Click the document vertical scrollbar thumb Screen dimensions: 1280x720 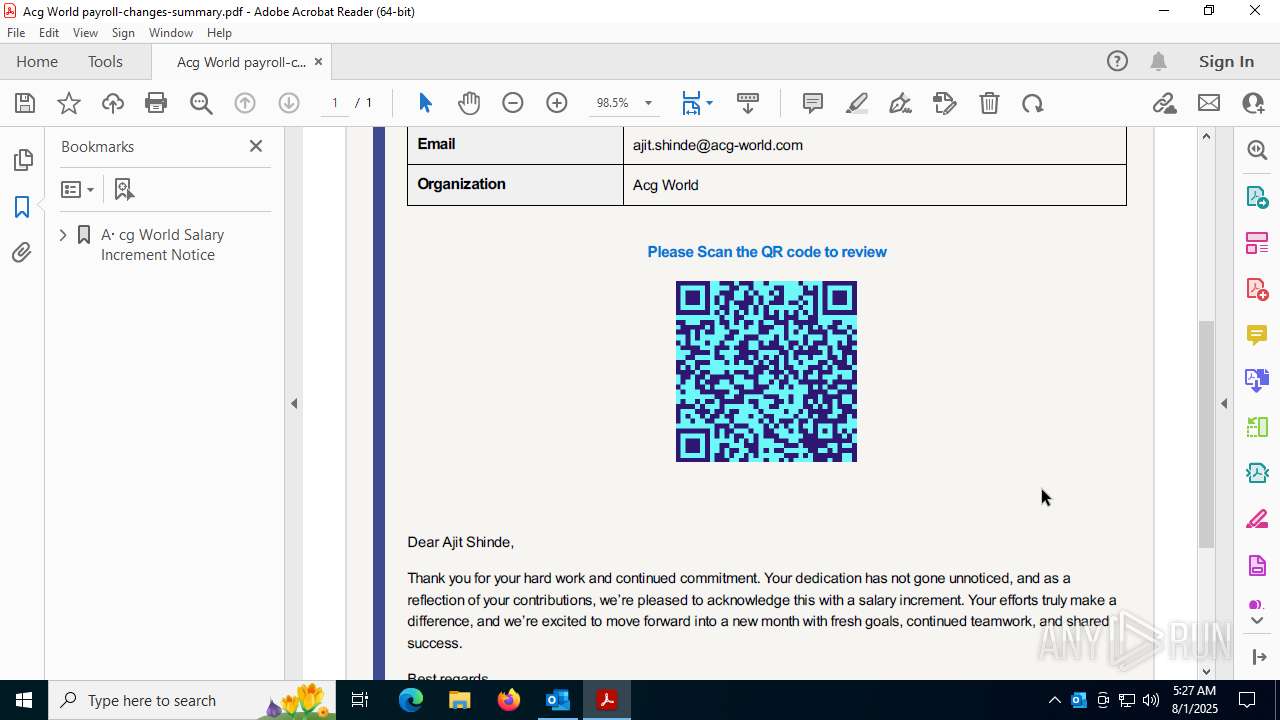pyautogui.click(x=1206, y=433)
